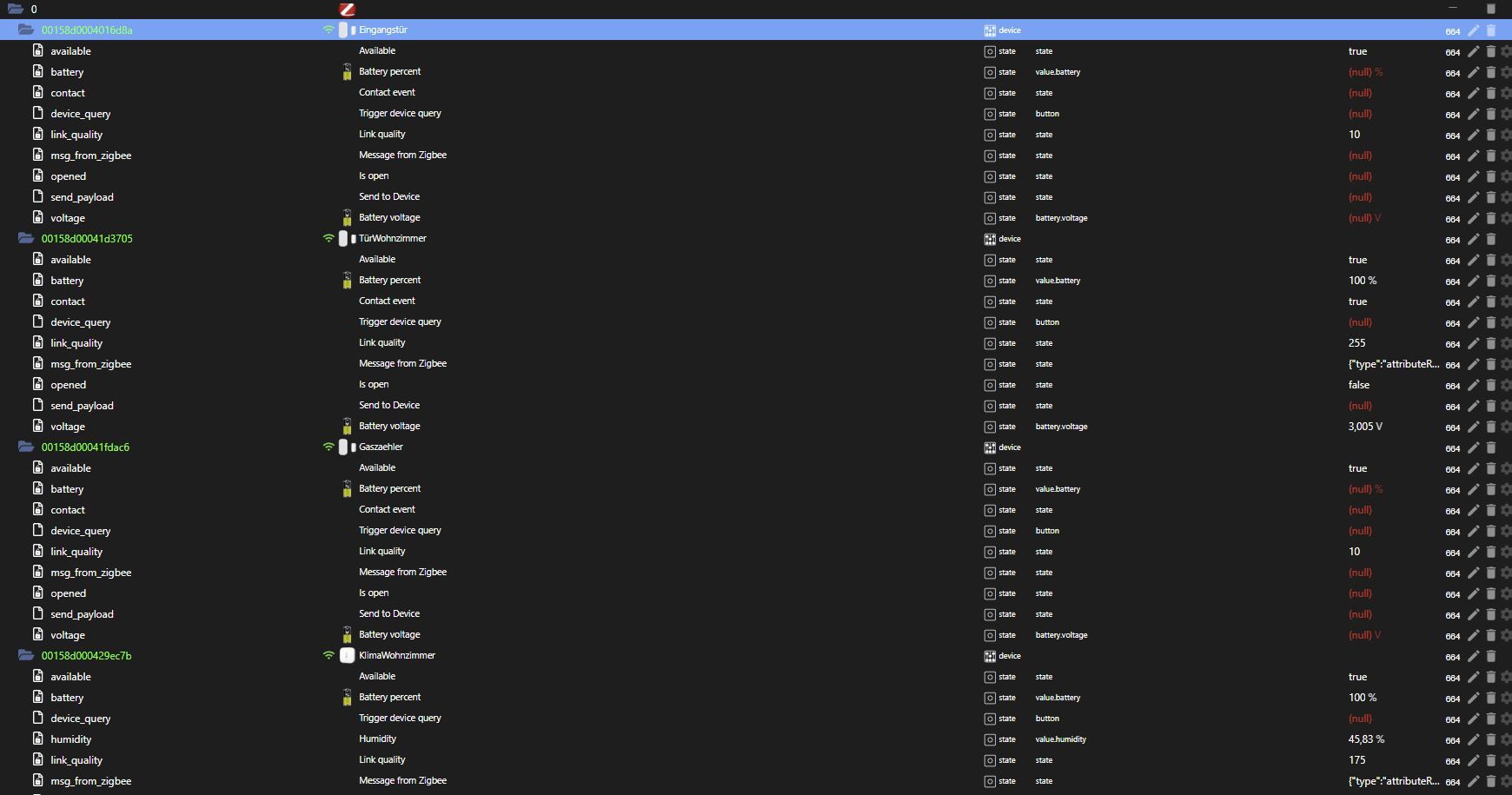The height and width of the screenshot is (795, 1512).
Task: Click the Gaszaehler device name
Action: [x=381, y=447]
